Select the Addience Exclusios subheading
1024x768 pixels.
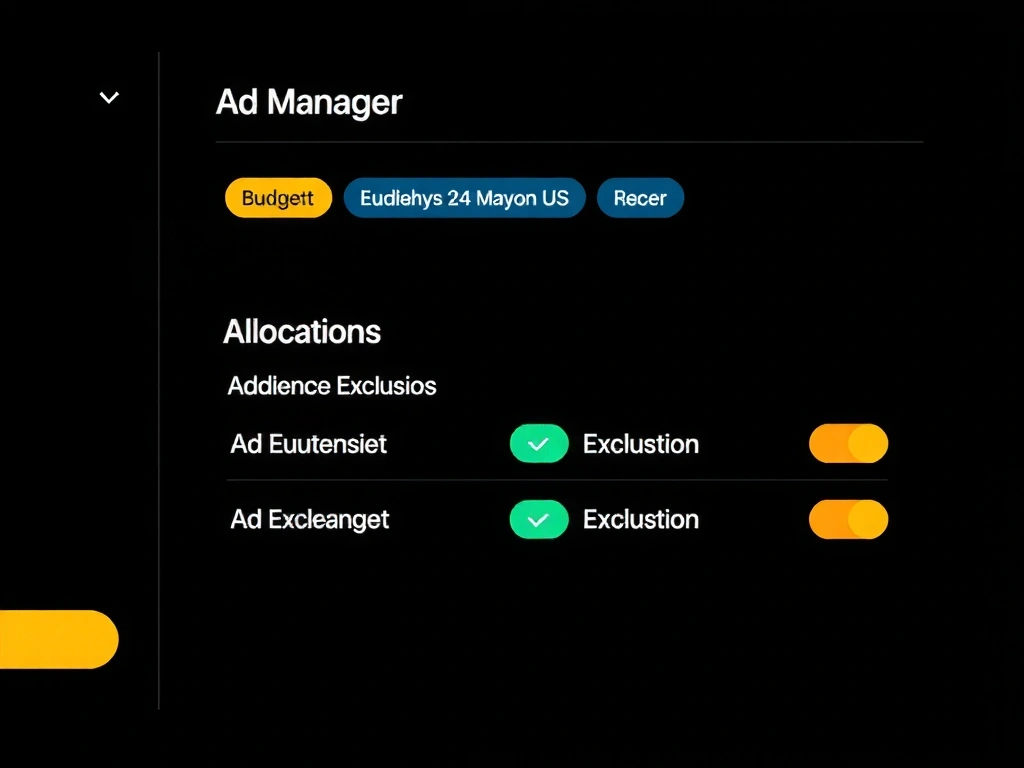(x=332, y=386)
